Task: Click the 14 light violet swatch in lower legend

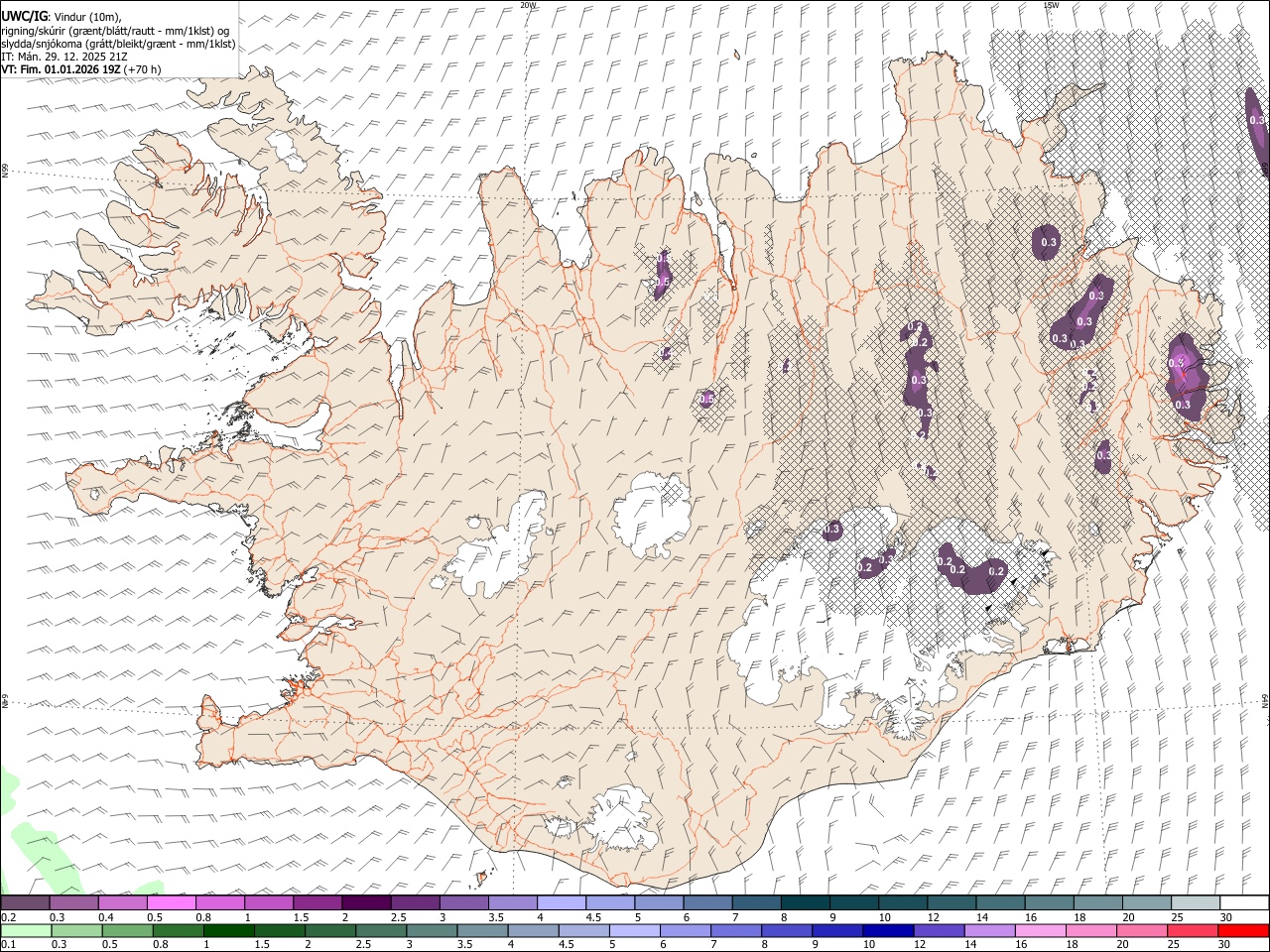Action: click(x=989, y=930)
